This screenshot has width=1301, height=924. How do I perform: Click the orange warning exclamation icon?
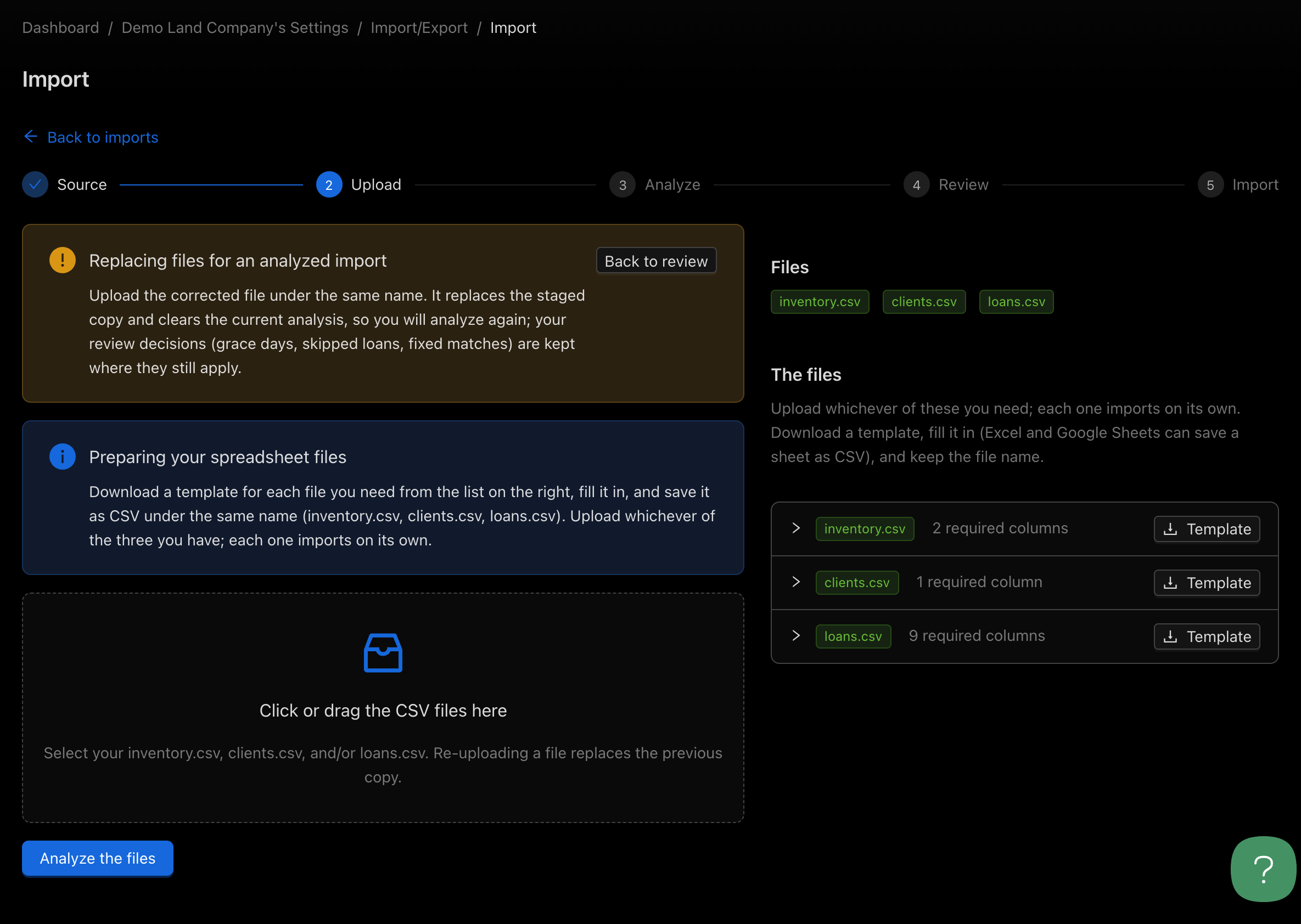pos(63,260)
